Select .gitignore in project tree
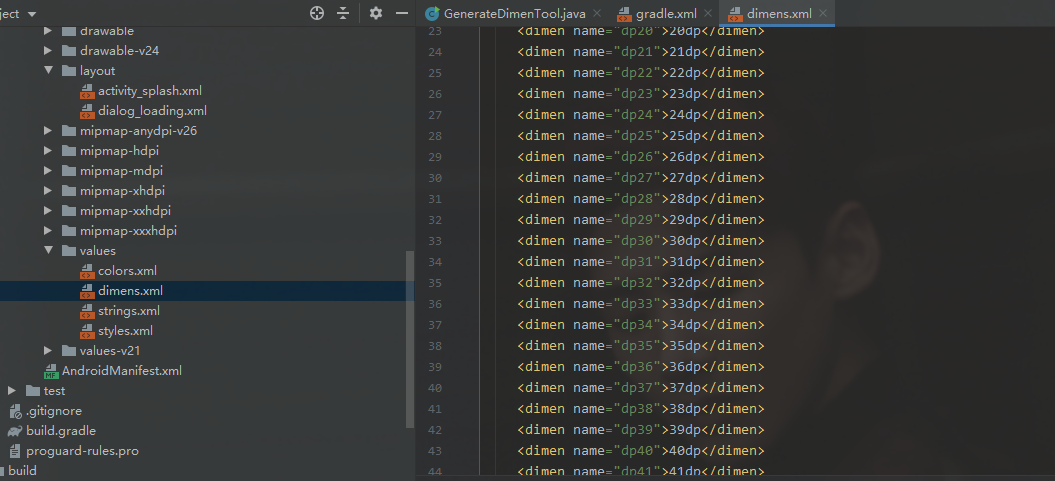This screenshot has width=1055, height=481. coord(53,411)
